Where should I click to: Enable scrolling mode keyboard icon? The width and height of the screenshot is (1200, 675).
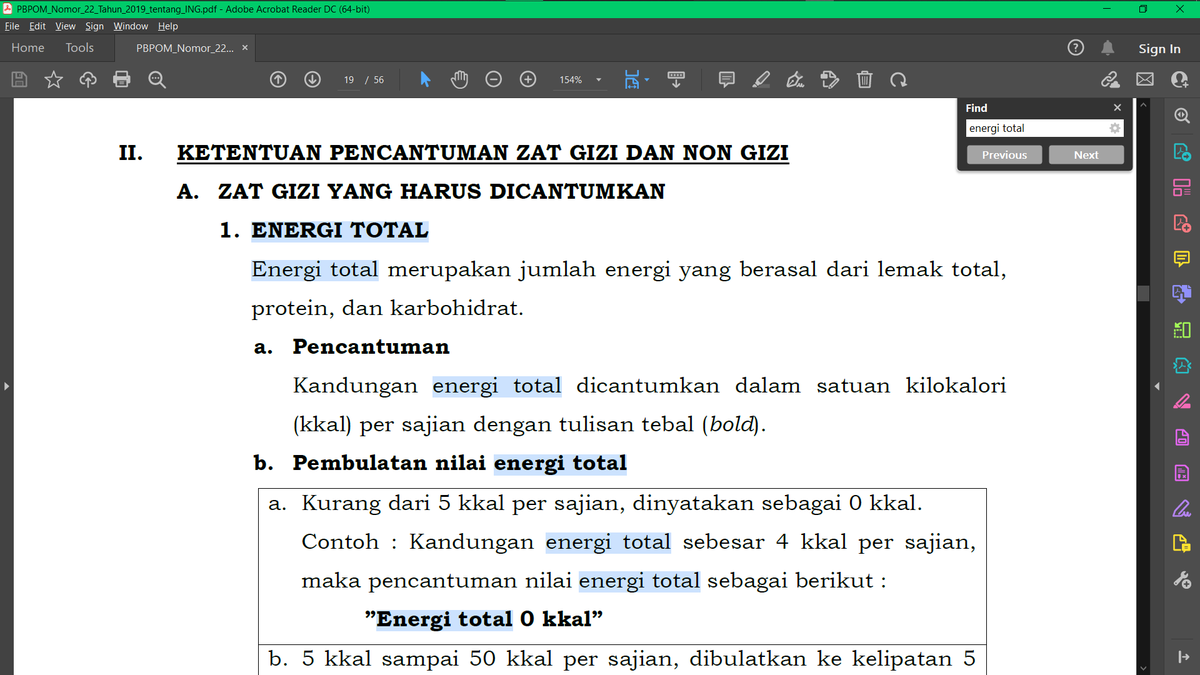[x=675, y=79]
